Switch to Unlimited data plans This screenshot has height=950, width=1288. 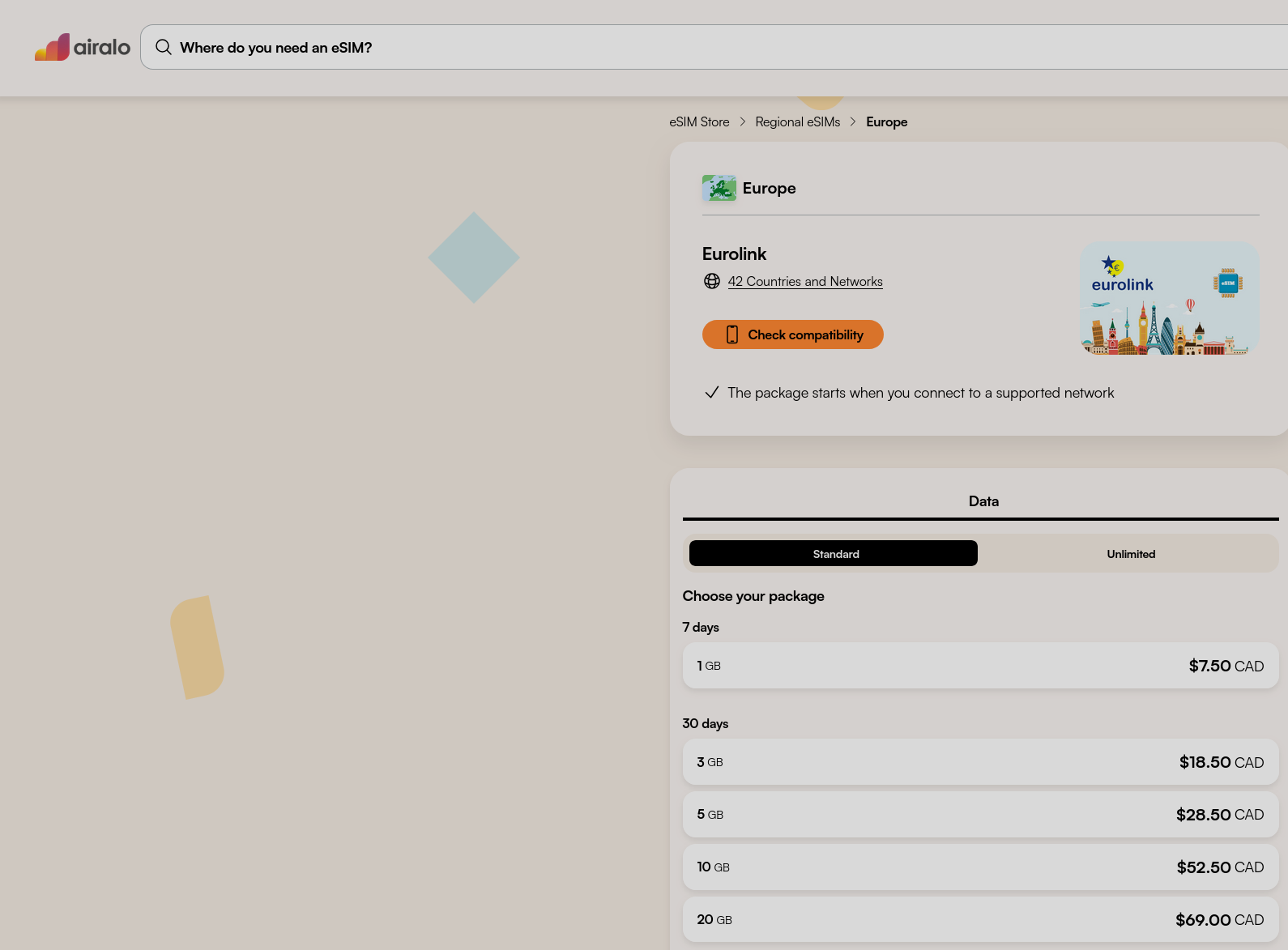click(x=1130, y=554)
